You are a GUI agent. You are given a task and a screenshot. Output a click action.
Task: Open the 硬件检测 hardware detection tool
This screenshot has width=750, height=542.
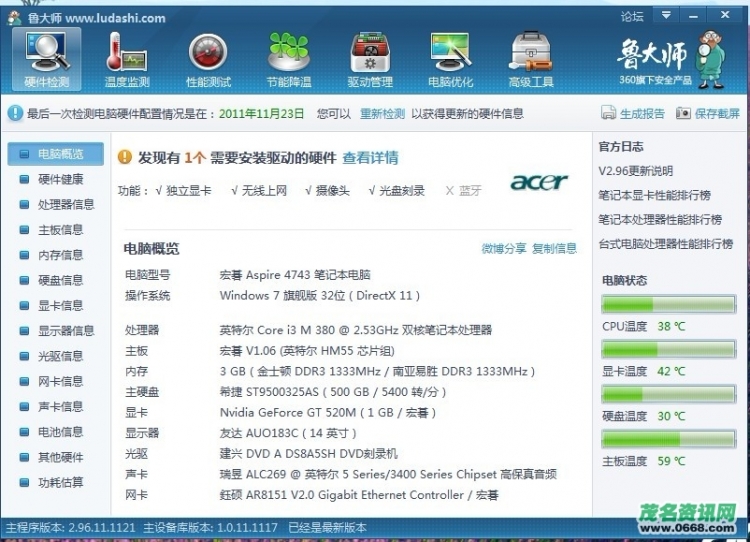click(47, 59)
